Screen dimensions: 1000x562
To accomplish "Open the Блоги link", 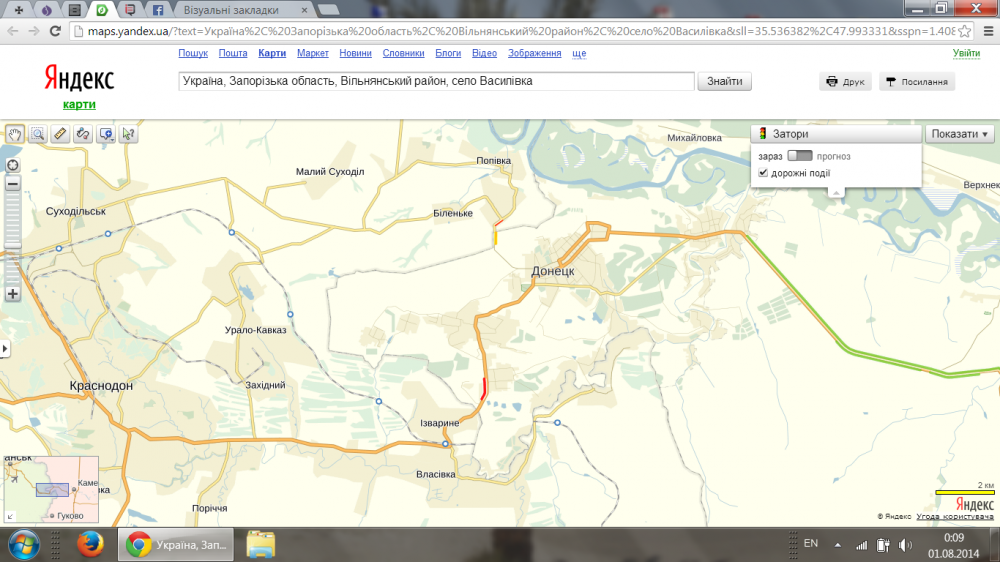I will (448, 53).
